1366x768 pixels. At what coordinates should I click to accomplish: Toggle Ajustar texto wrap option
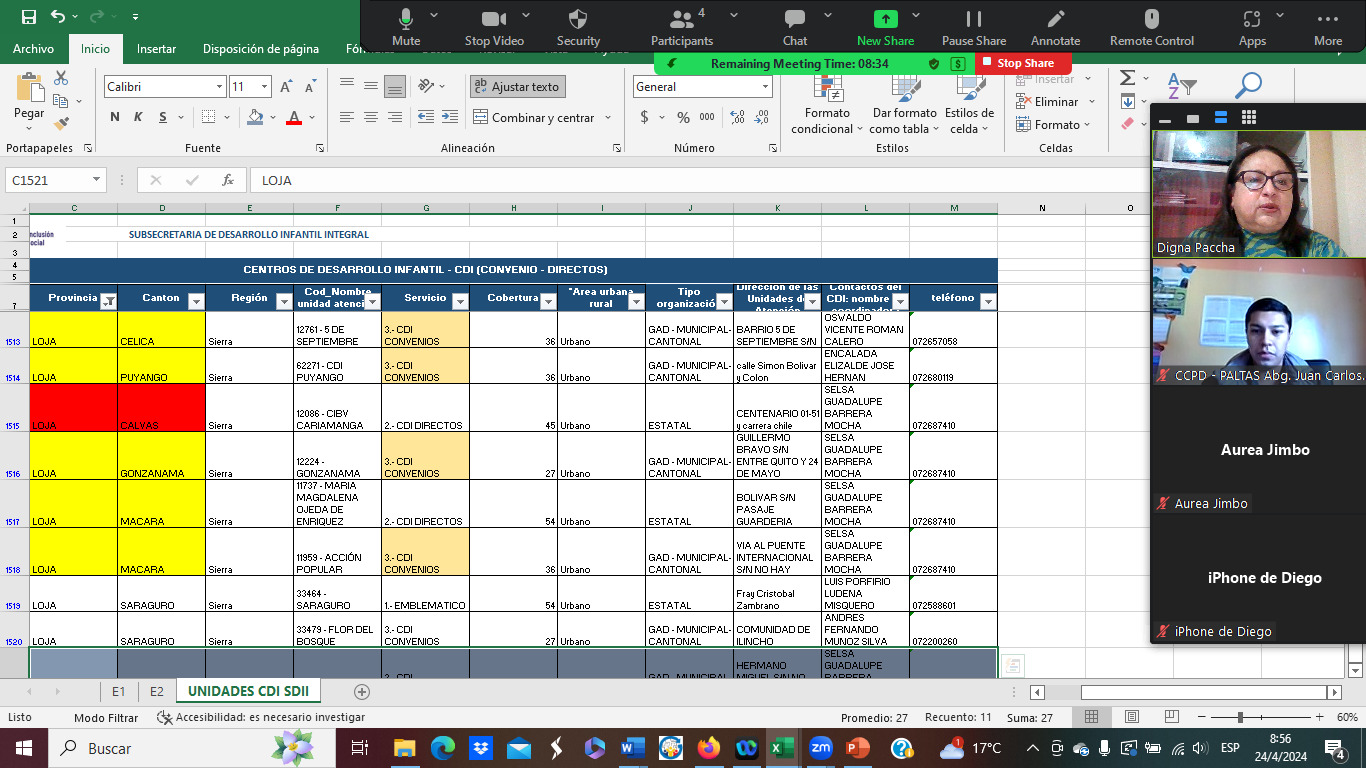click(517, 87)
